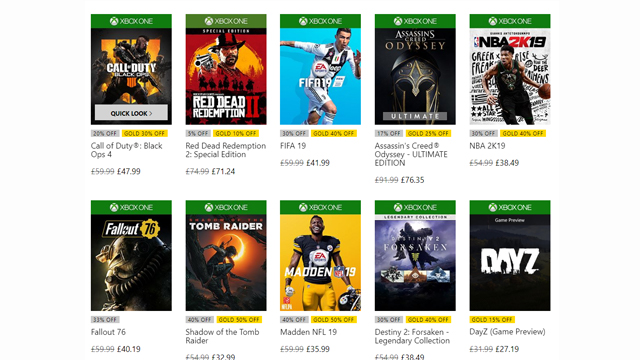The width and height of the screenshot is (640, 360).
Task: Click NBA 2K19 title text link
Action: (487, 146)
